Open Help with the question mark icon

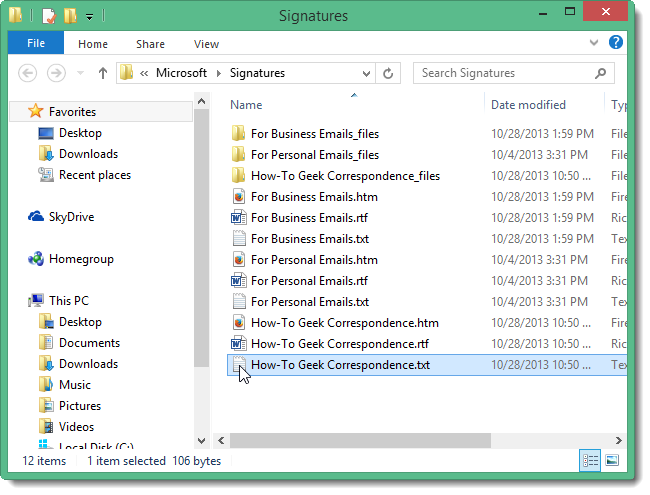[616, 42]
